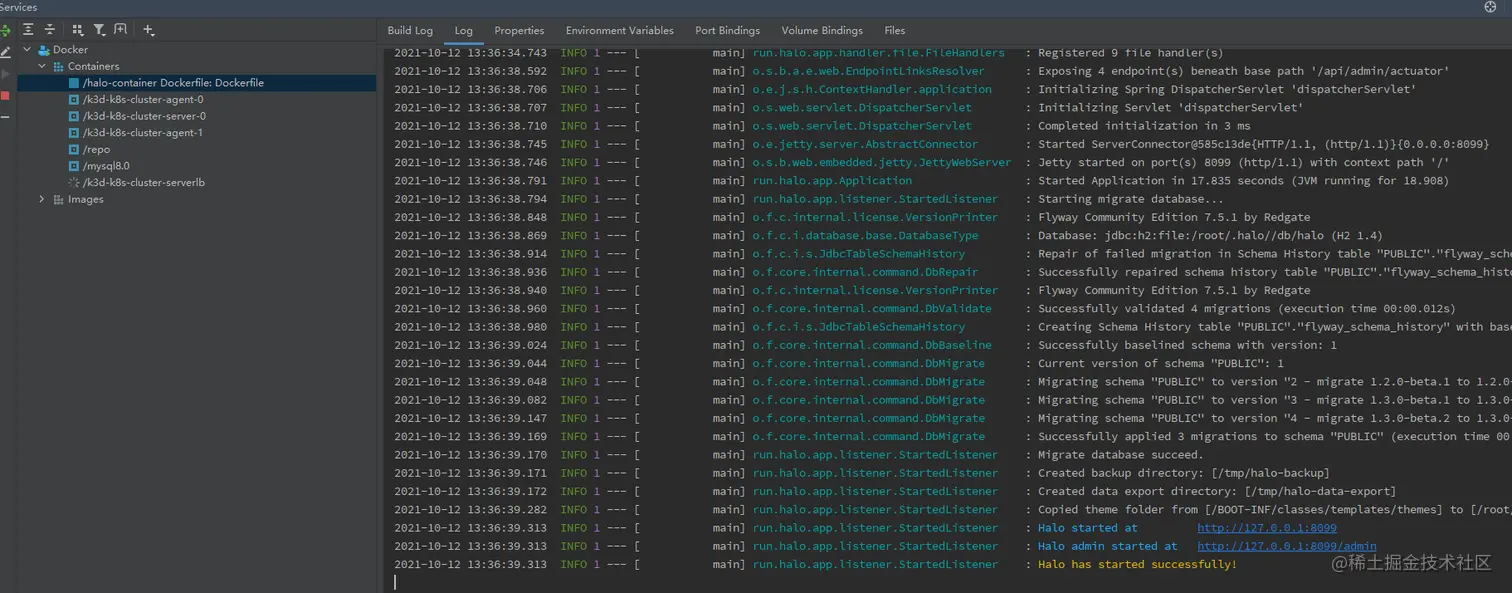This screenshot has width=1512, height=593.
Task: Click 'run.halo.app.Application' logger name
Action: point(832,181)
